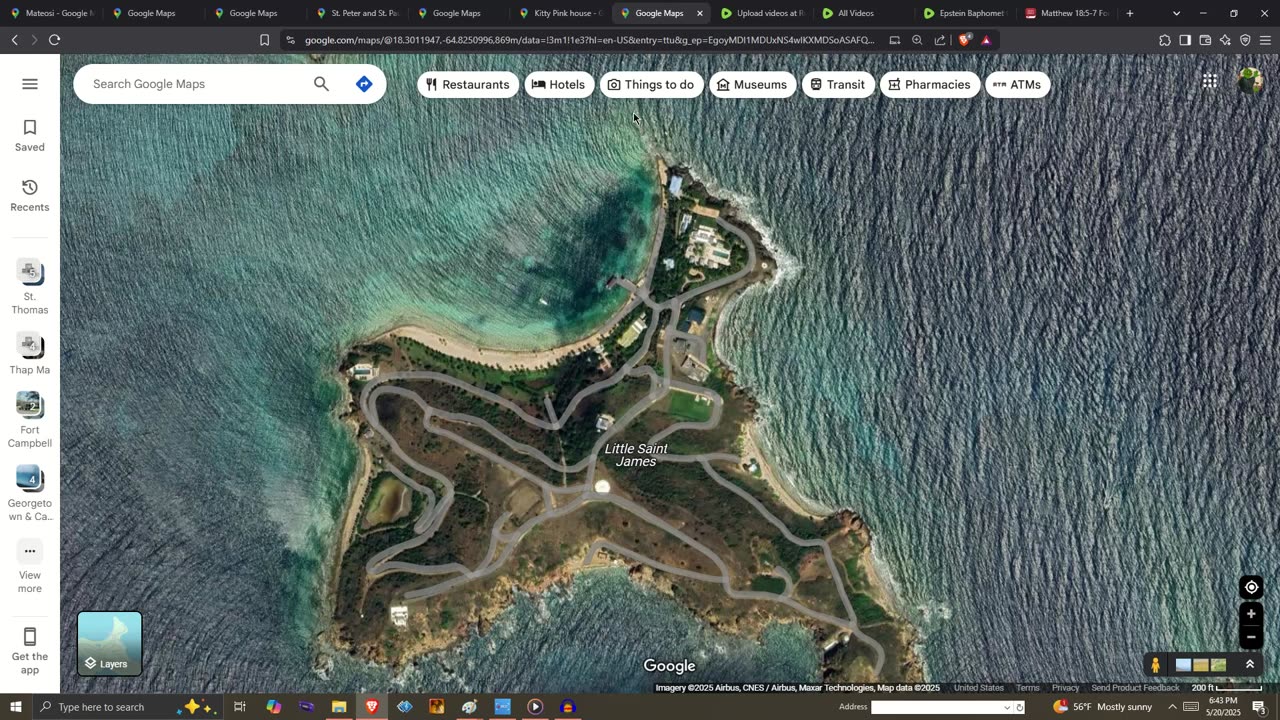Show Transit options

click(x=838, y=85)
